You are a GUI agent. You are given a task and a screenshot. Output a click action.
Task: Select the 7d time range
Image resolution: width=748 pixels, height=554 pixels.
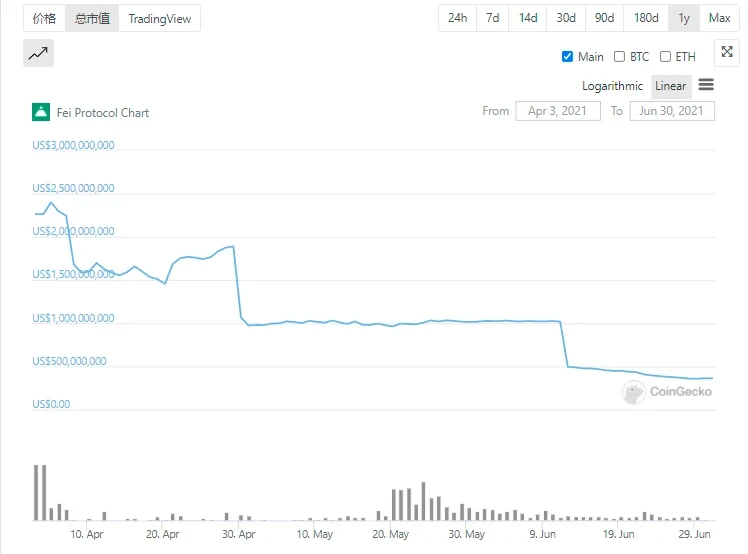pyautogui.click(x=493, y=18)
